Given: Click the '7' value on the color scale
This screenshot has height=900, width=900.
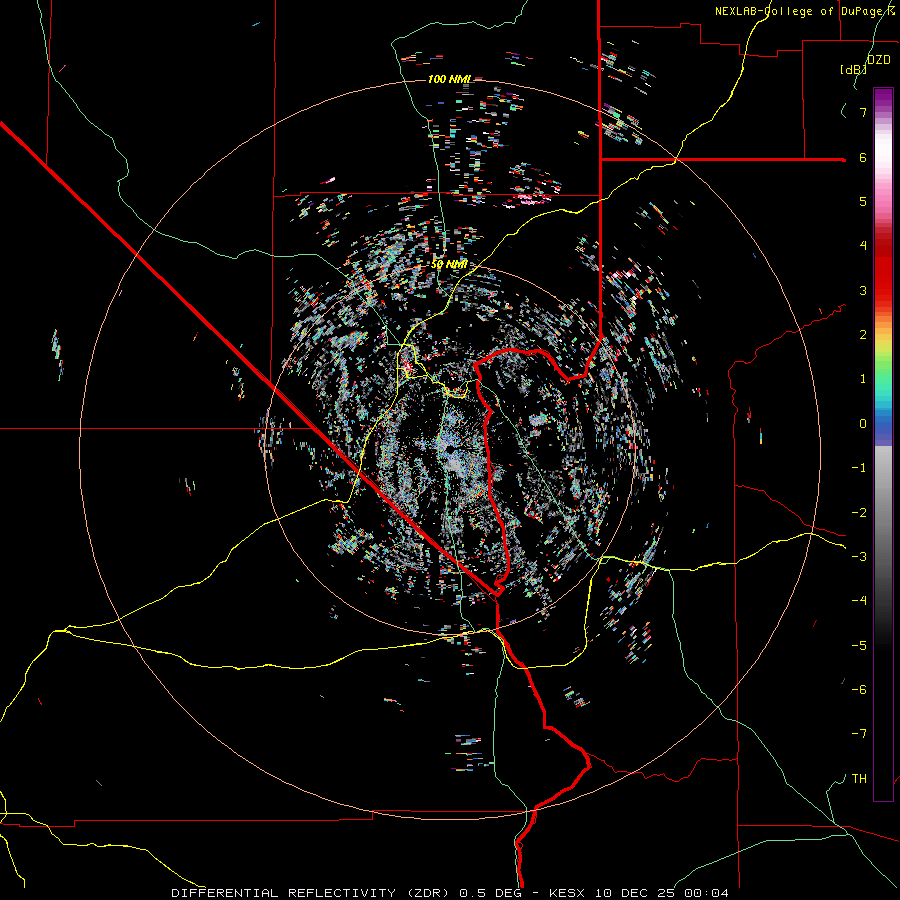Looking at the screenshot, I should (x=863, y=112).
